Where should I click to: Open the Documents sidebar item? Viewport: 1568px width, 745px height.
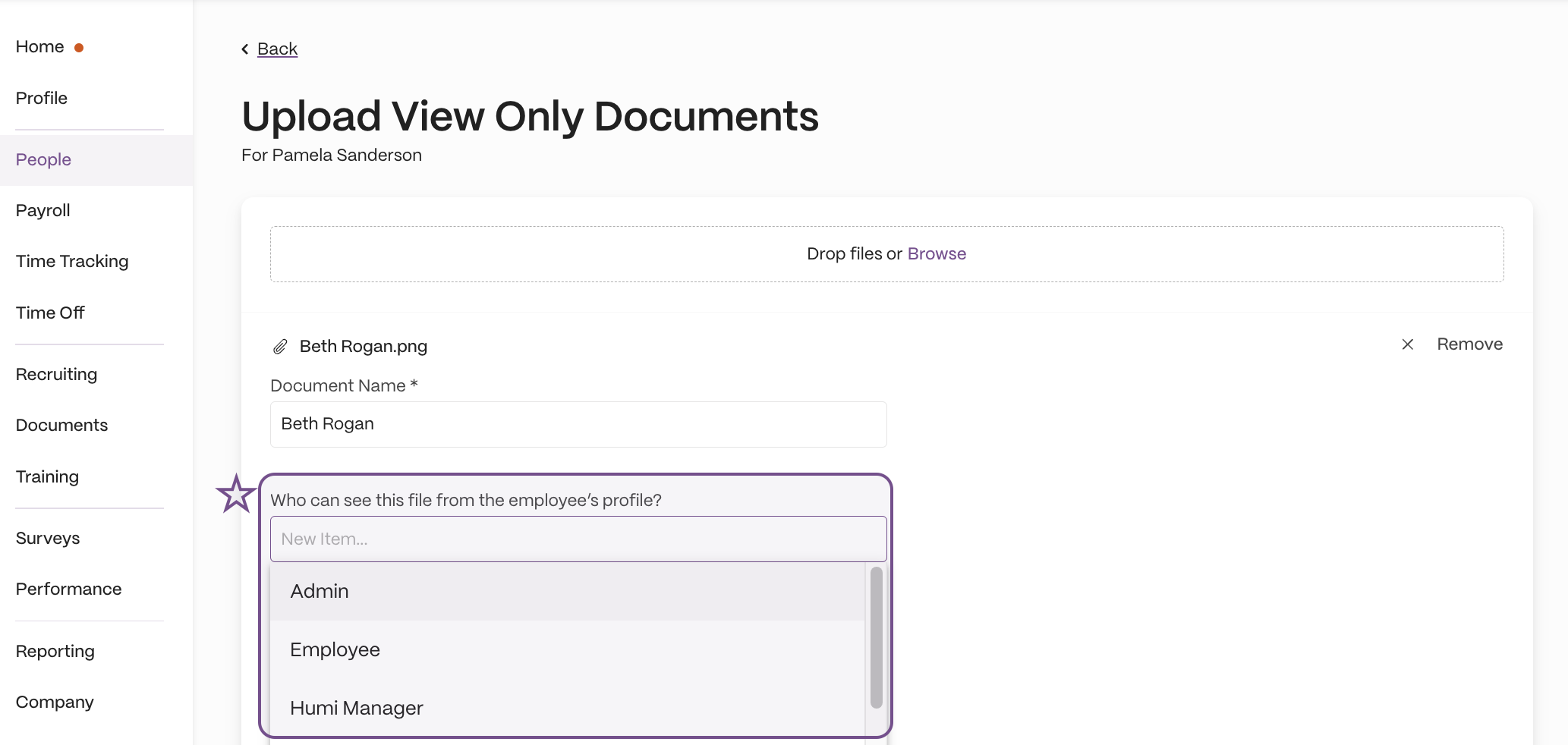tap(62, 425)
